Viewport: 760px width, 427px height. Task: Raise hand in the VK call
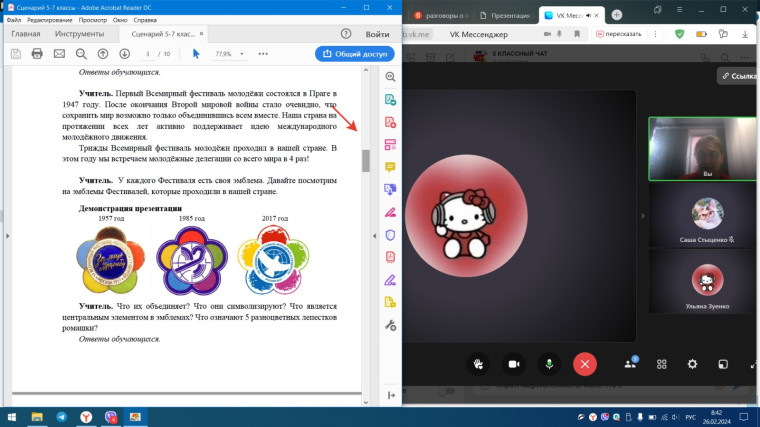[478, 364]
